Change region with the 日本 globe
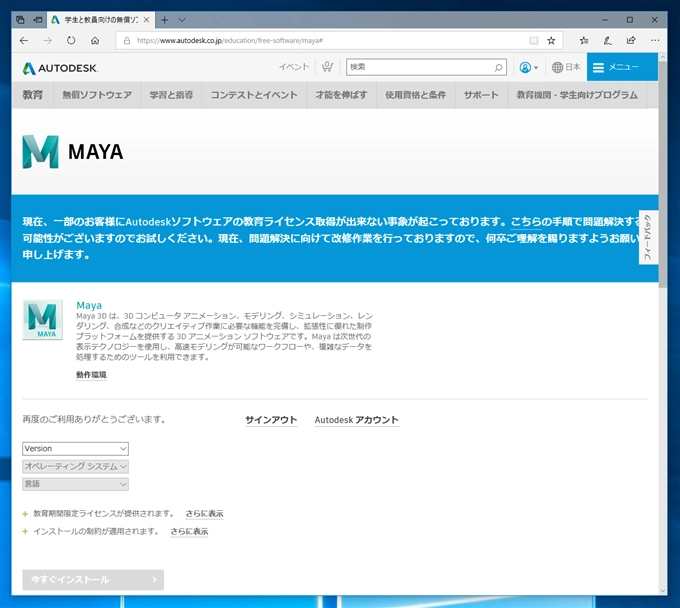The width and height of the screenshot is (680, 608). click(566, 67)
